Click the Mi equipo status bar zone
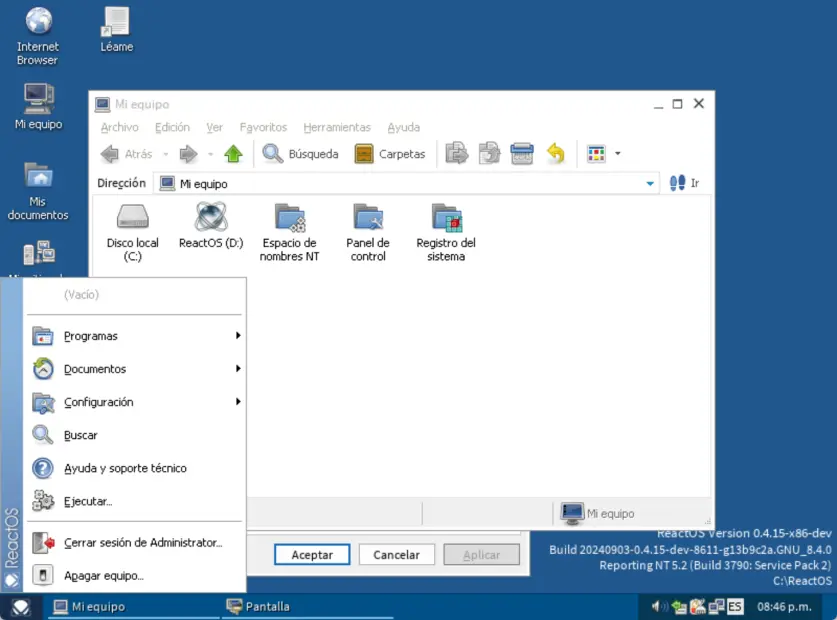837x620 pixels. [x=632, y=513]
